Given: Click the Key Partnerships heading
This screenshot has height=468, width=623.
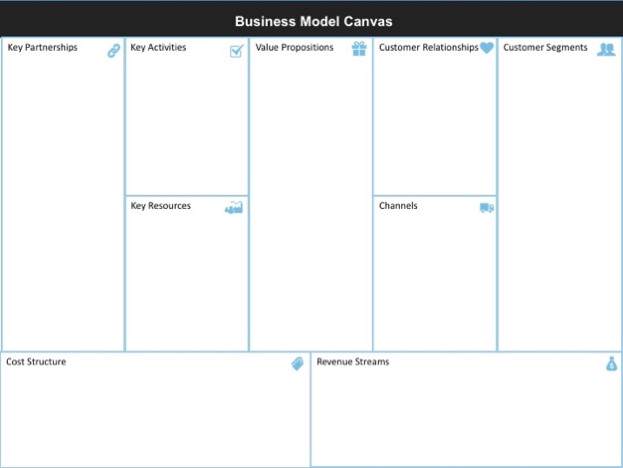Looking at the screenshot, I should tap(43, 47).
